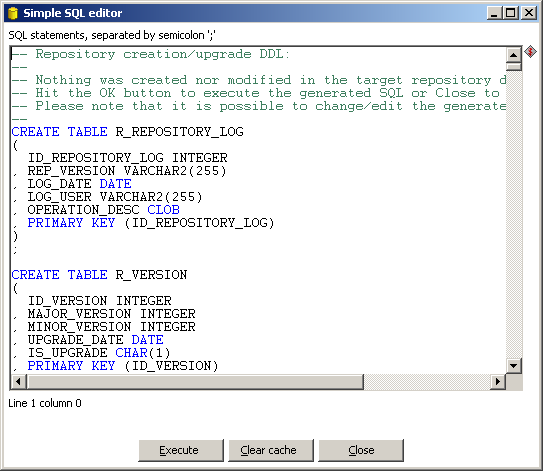This screenshot has width=543, height=471.
Task: Place cursor on R_REPOSITORY_LOG table name
Action: tap(179, 132)
